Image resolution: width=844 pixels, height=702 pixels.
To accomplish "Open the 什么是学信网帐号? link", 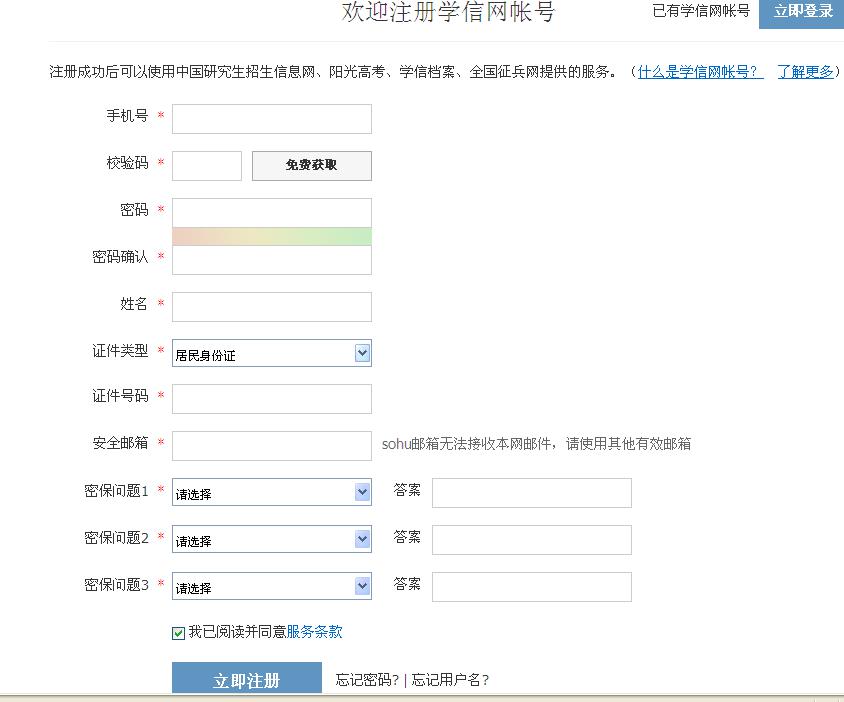I will [700, 72].
